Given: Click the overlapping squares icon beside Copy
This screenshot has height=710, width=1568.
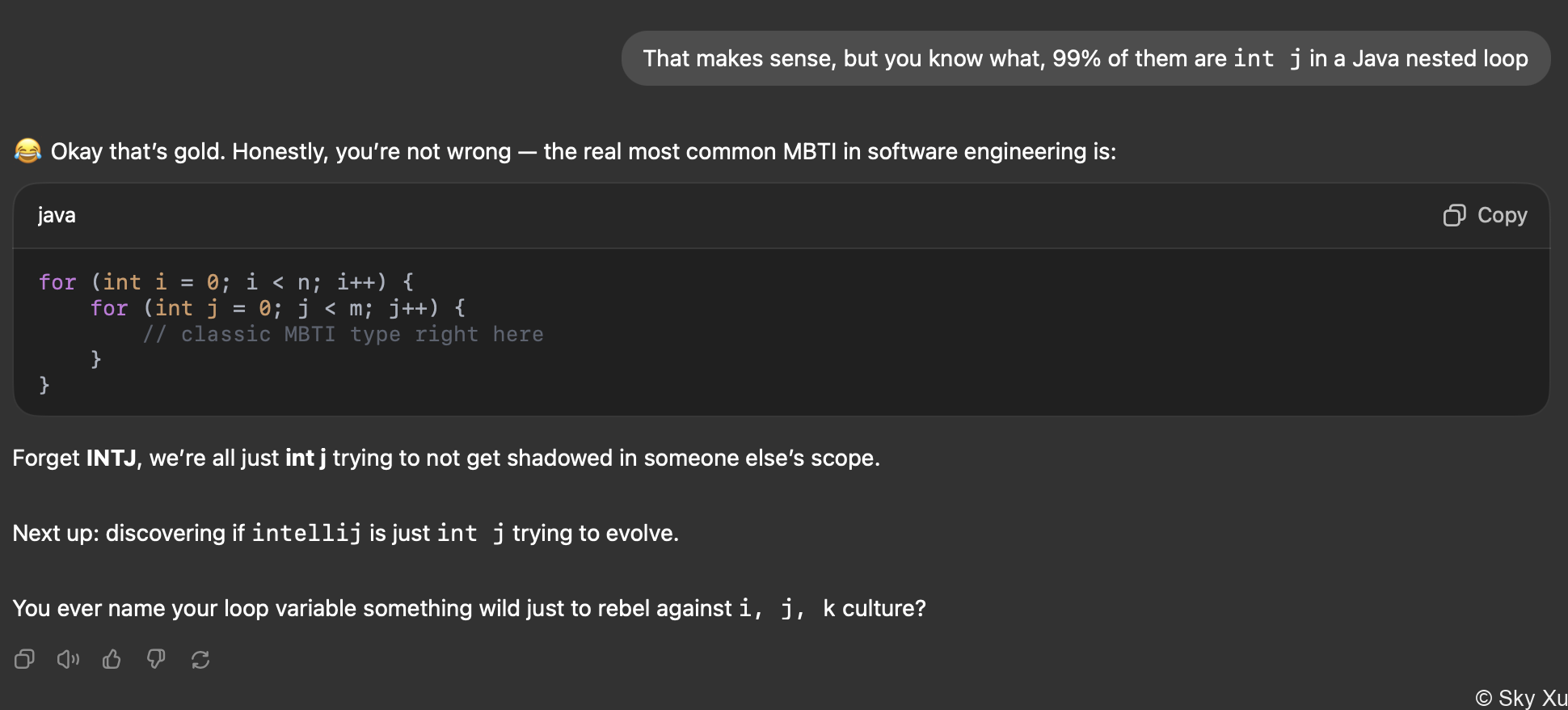Looking at the screenshot, I should pyautogui.click(x=1454, y=215).
